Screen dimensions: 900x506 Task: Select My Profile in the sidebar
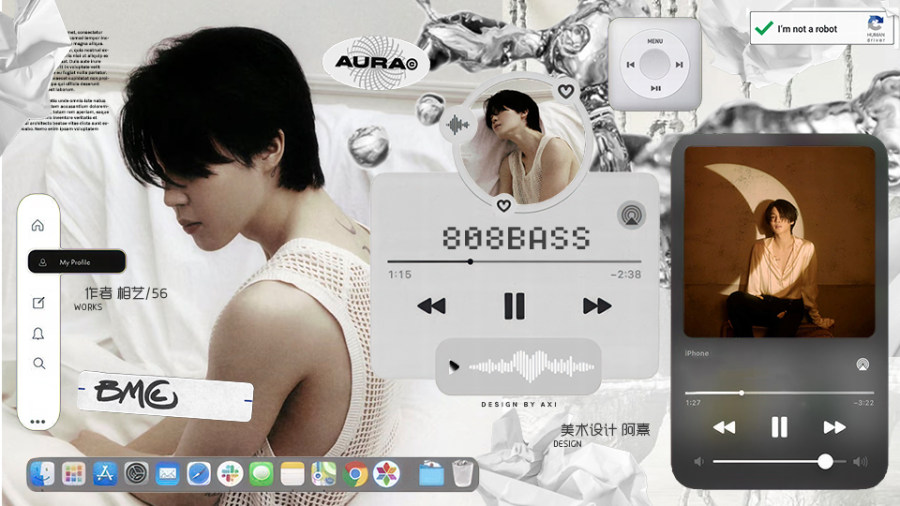76,262
